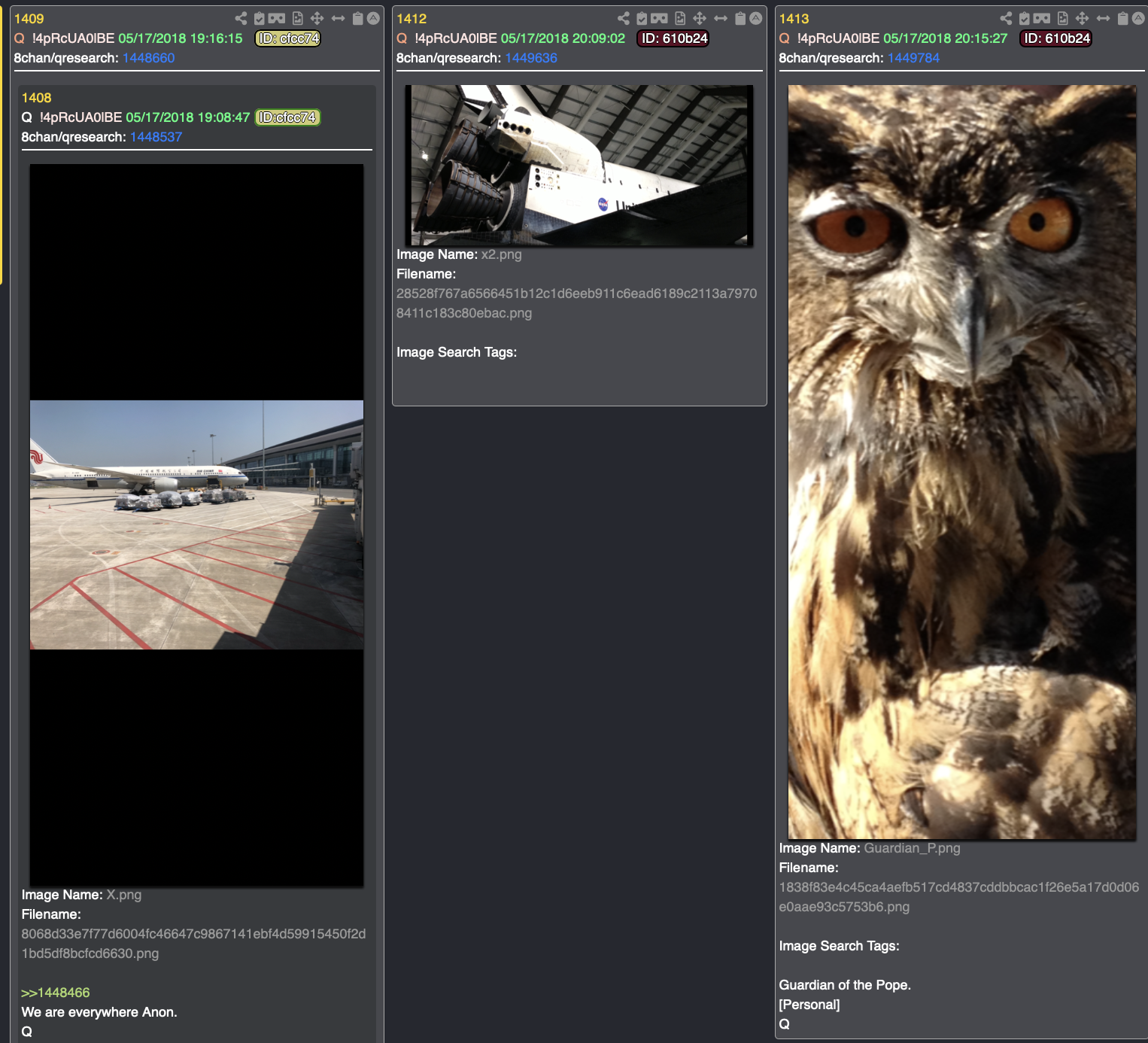
Task: Click the ID:cfcc74 badge on post 1408
Action: (288, 117)
